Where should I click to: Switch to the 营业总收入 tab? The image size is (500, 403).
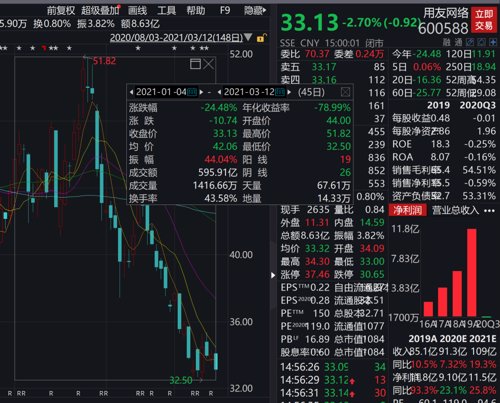[x=455, y=210]
